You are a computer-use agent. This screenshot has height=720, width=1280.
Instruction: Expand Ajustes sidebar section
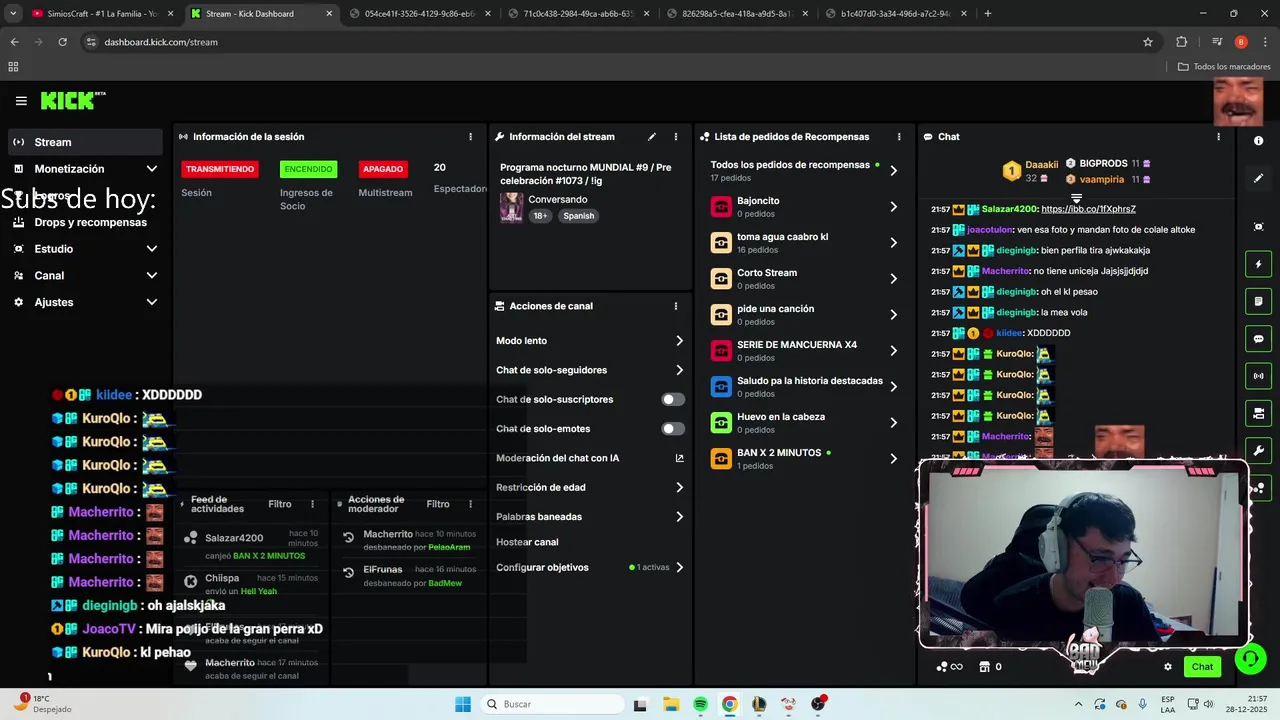pyautogui.click(x=151, y=302)
